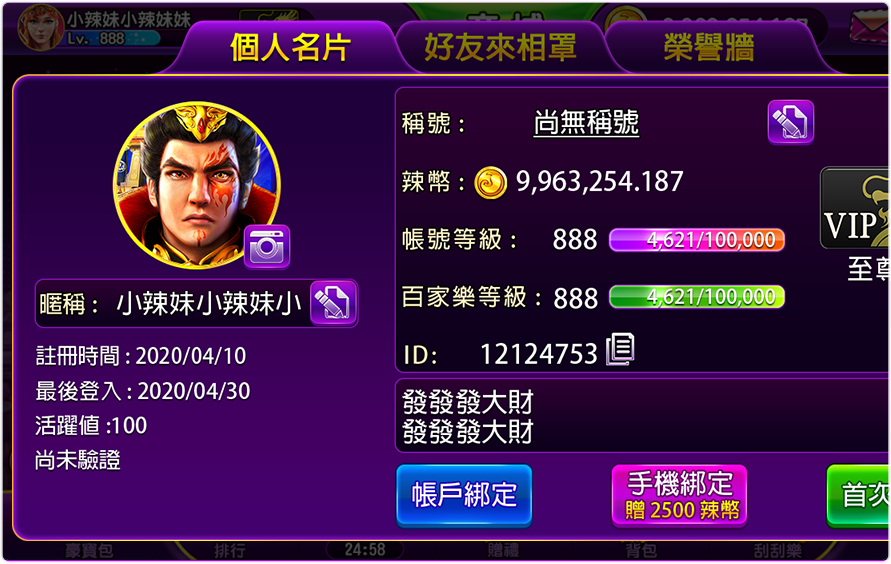
Task: Switch to the 個人名片 tab
Action: point(290,47)
